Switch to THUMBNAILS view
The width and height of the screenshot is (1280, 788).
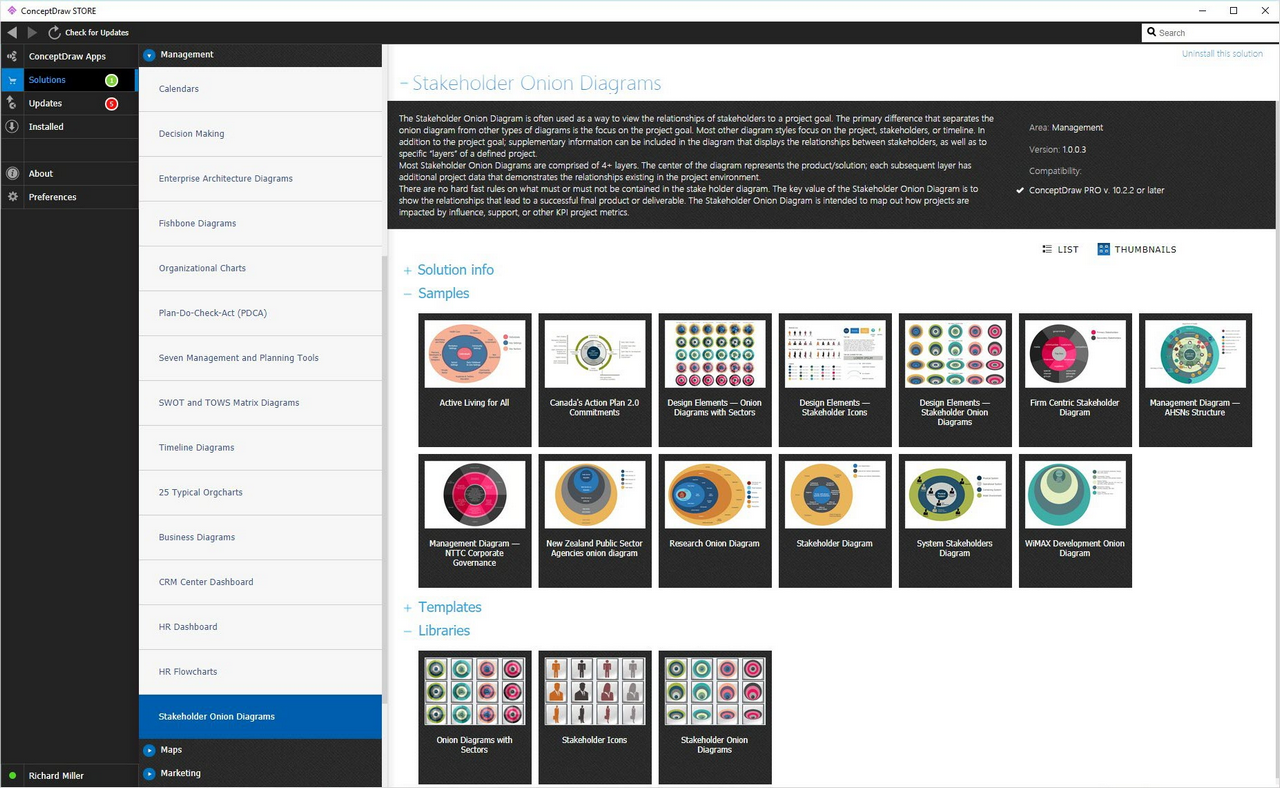pos(1145,250)
